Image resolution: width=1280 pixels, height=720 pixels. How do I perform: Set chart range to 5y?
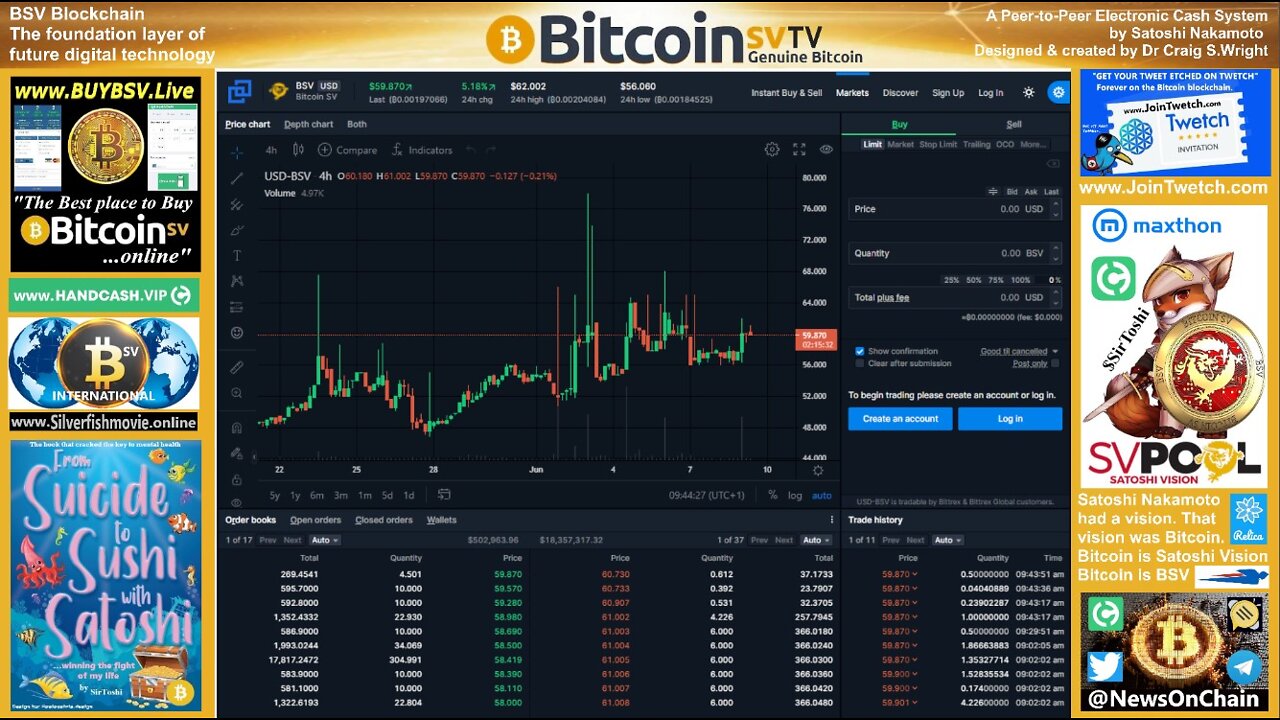click(x=275, y=495)
